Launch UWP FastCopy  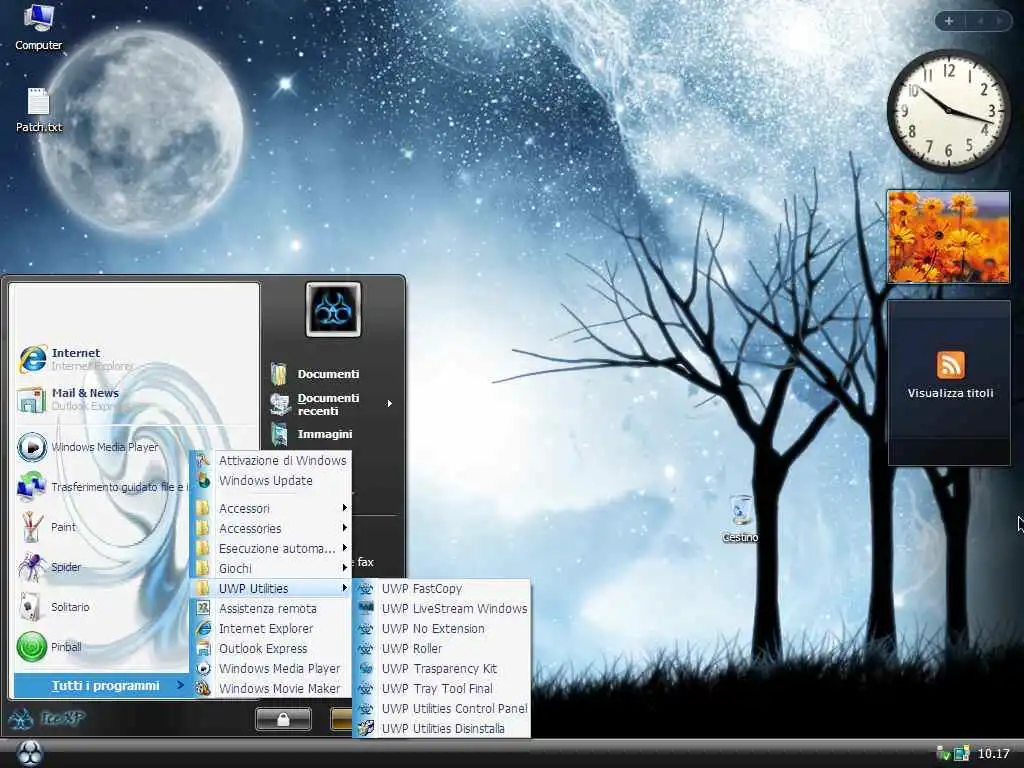click(442, 588)
